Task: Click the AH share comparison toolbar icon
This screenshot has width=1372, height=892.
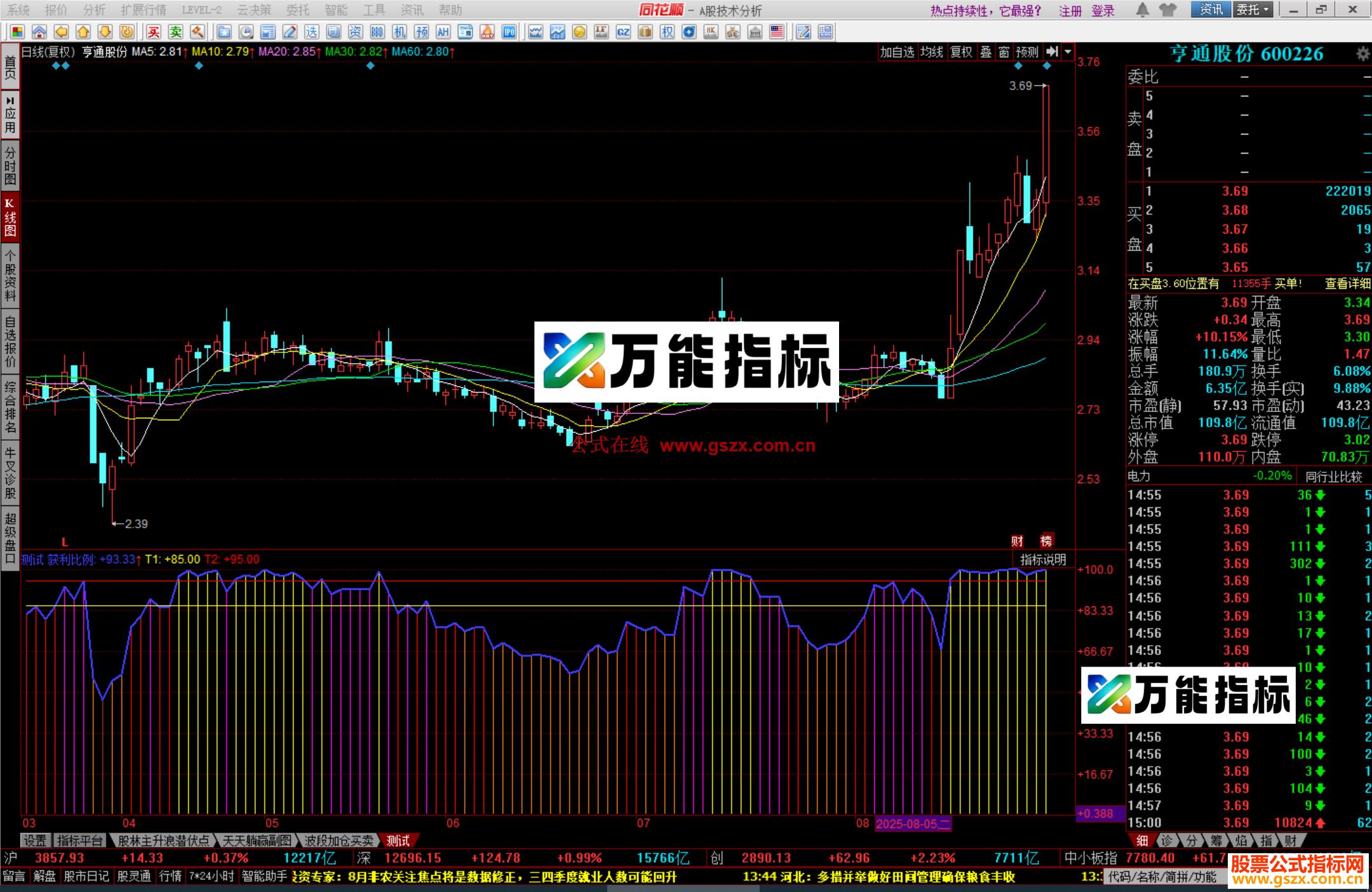Action: click(x=443, y=30)
